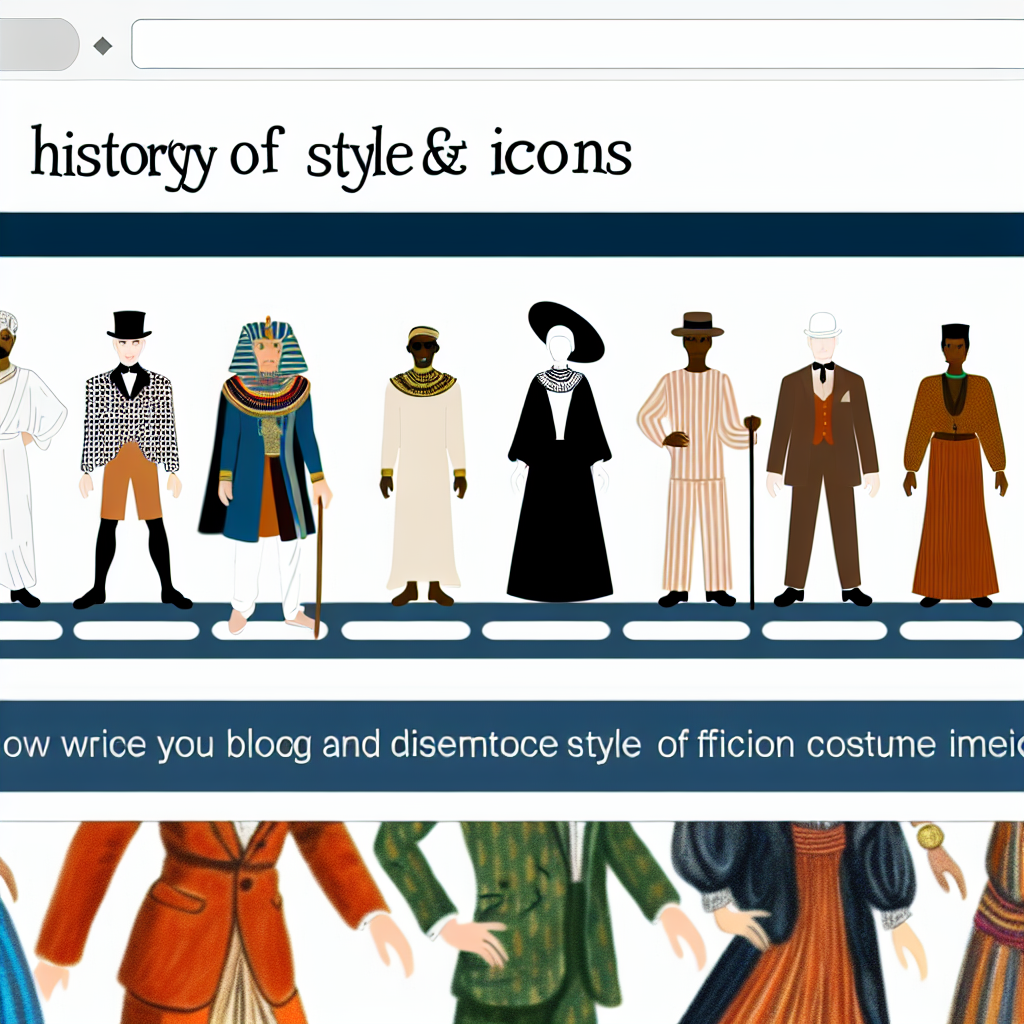Select the brown suit figure with bowler hat
Screen dimensions: 1024x1024
pos(823,460)
